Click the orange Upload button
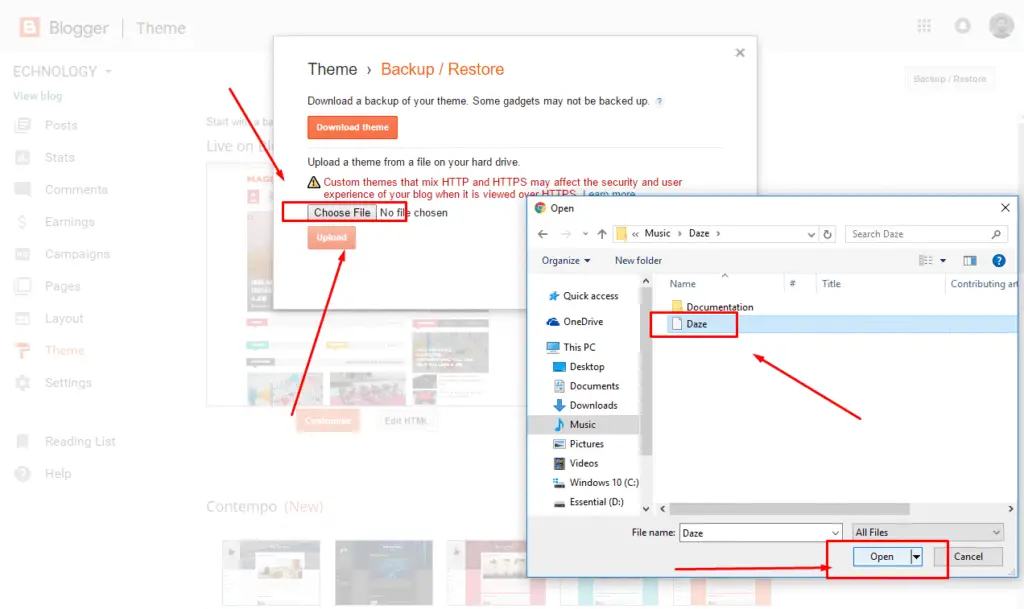 click(332, 238)
